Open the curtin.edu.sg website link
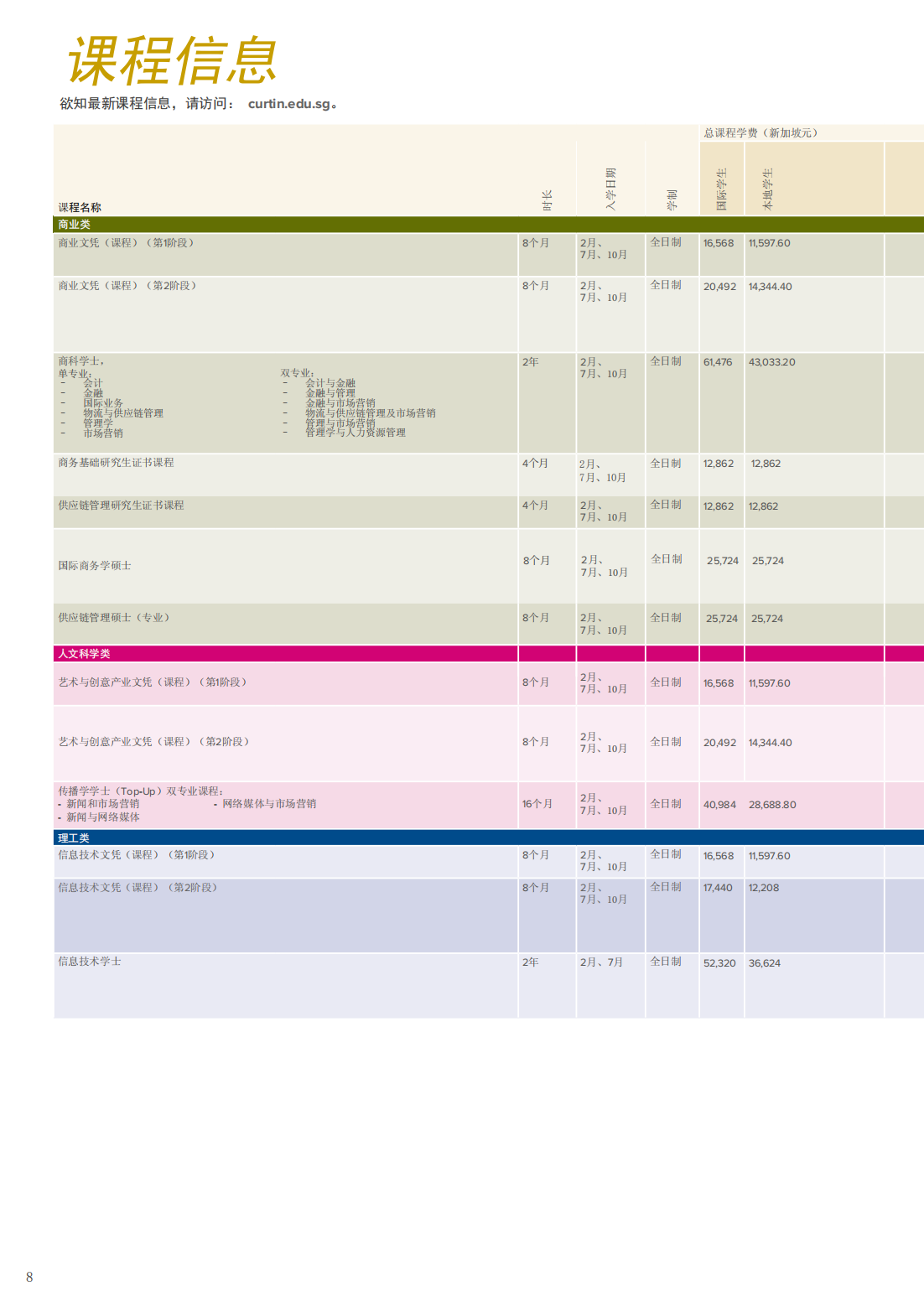Image resolution: width=924 pixels, height=1307 pixels. tap(289, 104)
